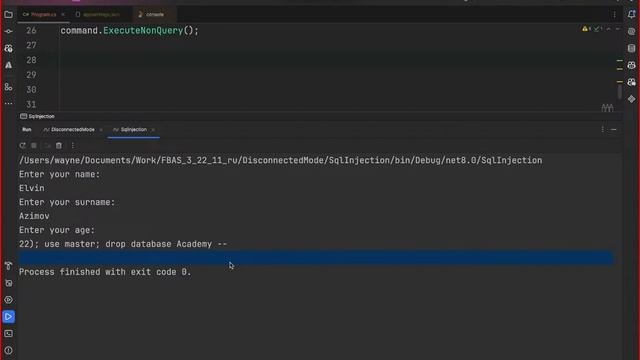Open the Notifications bell
Image resolution: width=640 pixels, height=360 pixels.
pos(631,15)
